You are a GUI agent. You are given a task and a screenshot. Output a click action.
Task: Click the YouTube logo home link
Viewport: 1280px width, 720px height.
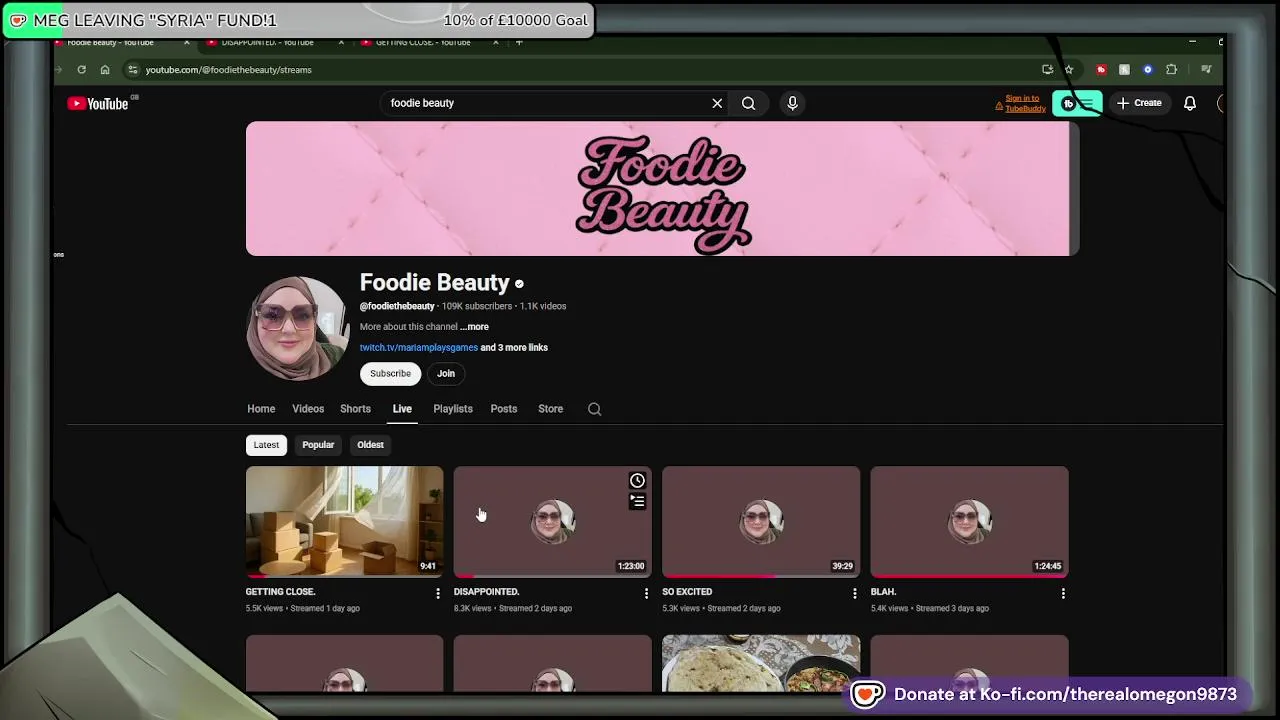98,103
